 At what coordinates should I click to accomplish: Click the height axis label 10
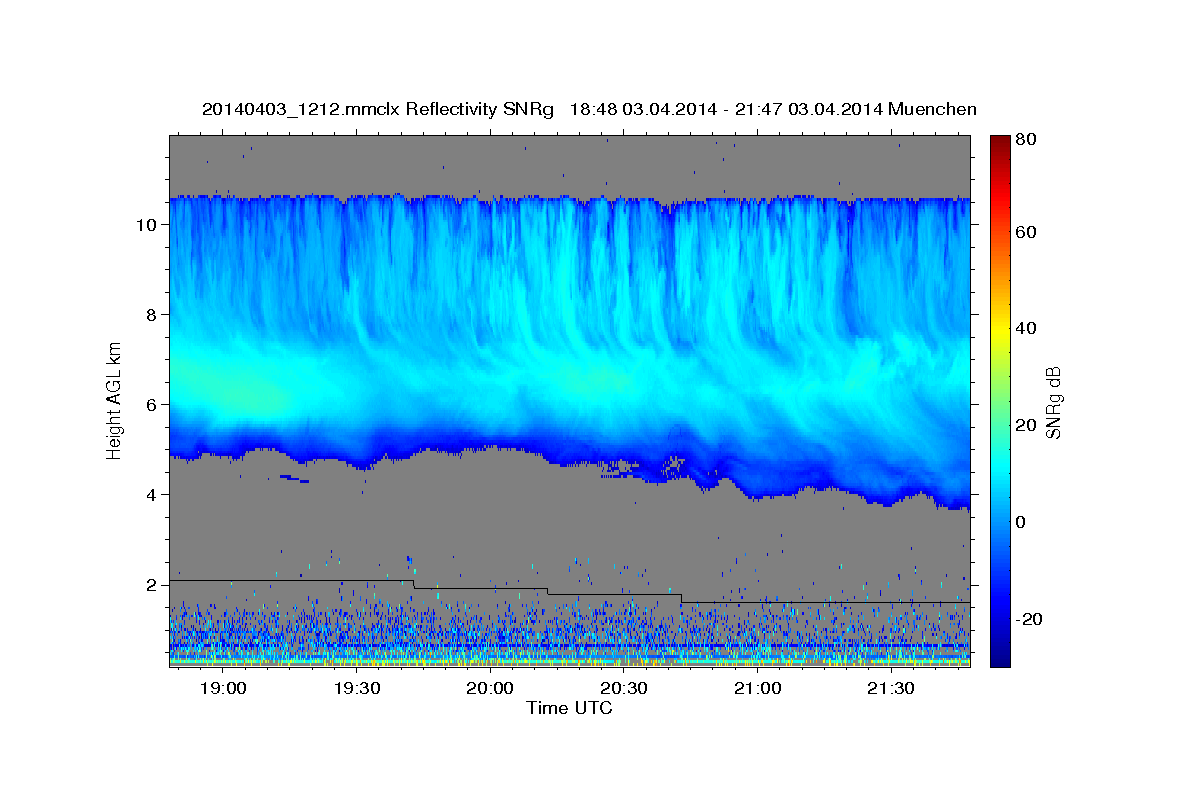pyautogui.click(x=146, y=225)
